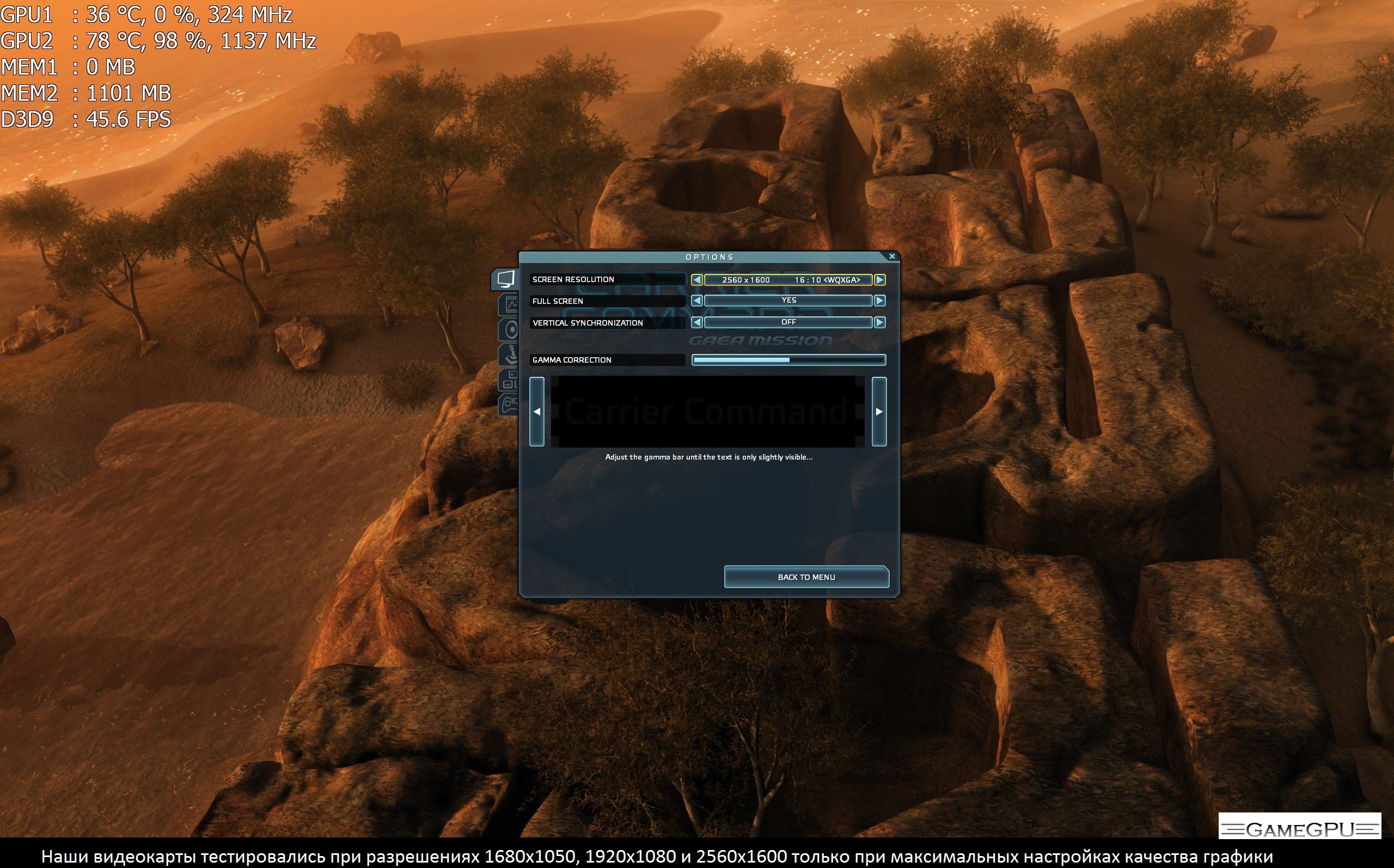Adjust the Gamma Correction slider bar

pos(788,360)
